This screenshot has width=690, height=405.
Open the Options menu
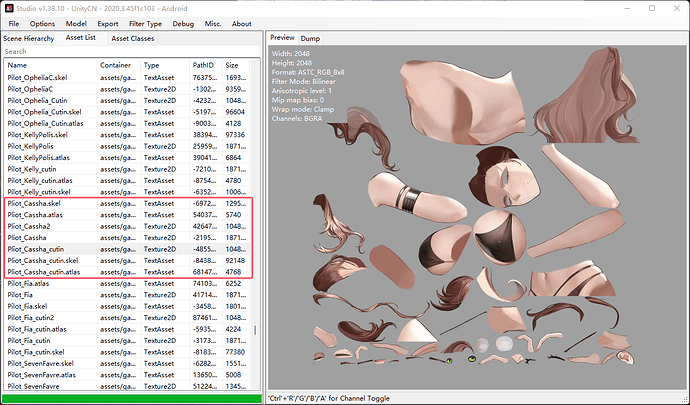[42, 23]
